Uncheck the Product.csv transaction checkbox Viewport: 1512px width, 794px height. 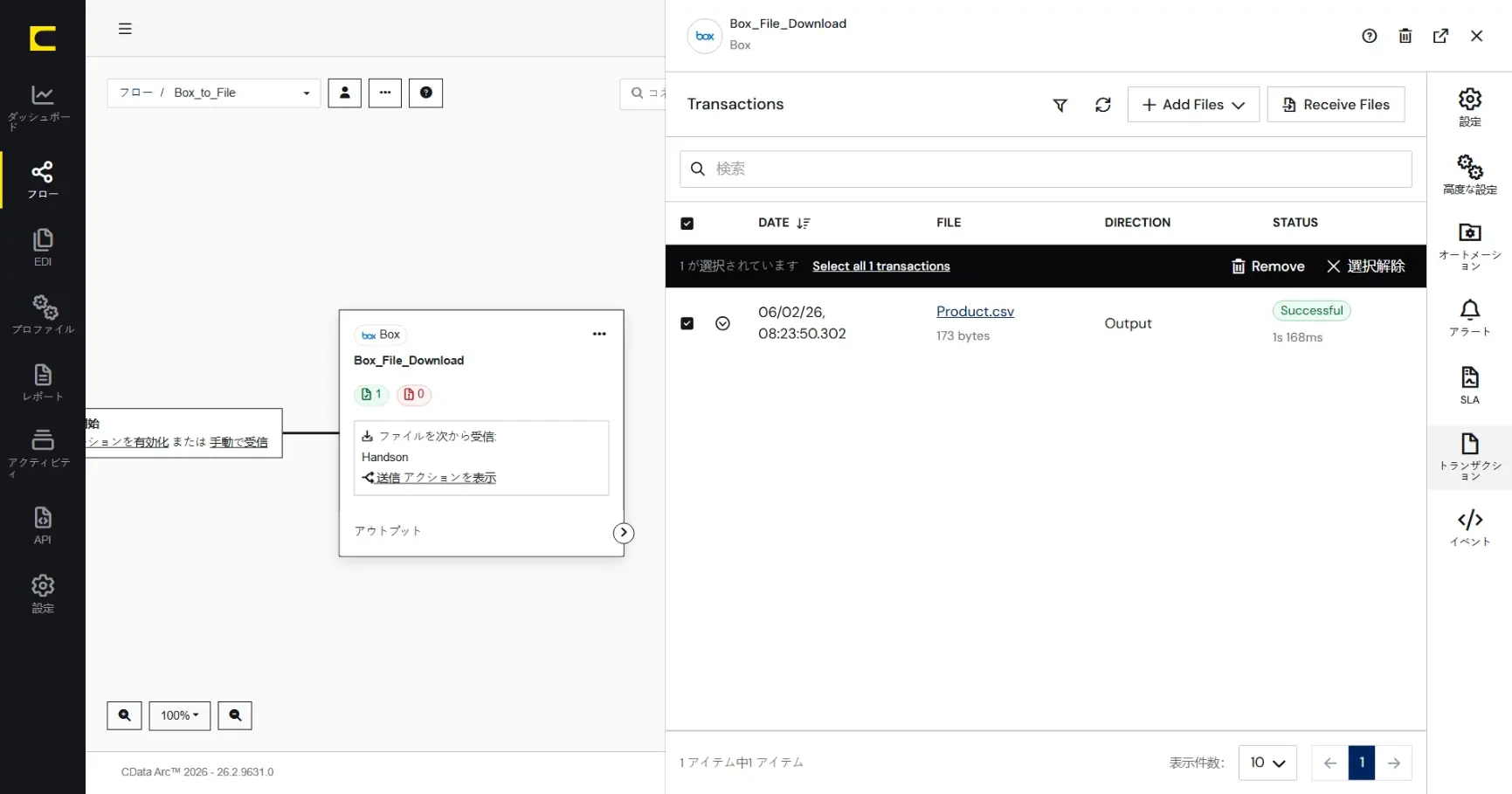click(x=687, y=323)
